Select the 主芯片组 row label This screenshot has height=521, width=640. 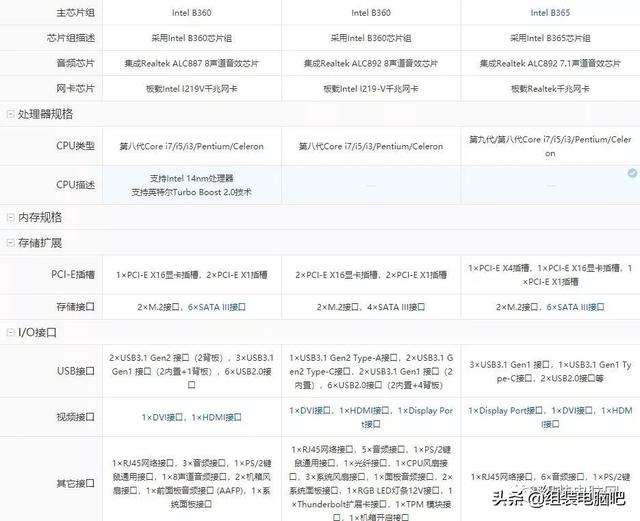pyautogui.click(x=76, y=13)
